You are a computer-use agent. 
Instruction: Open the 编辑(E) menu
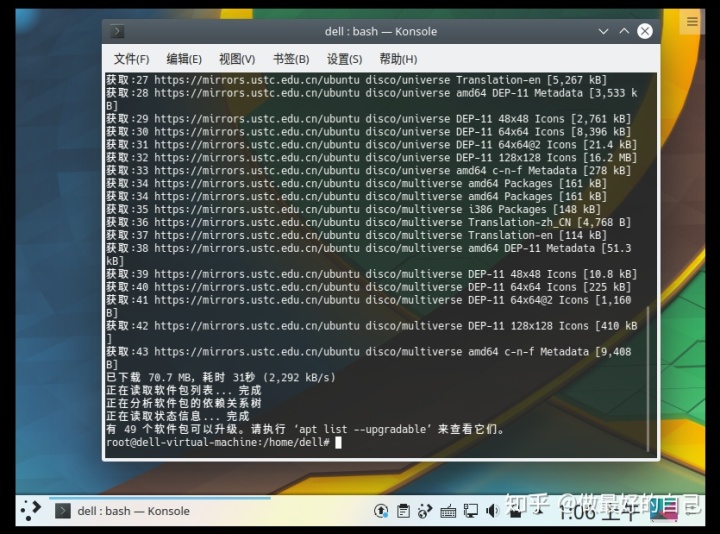(184, 59)
